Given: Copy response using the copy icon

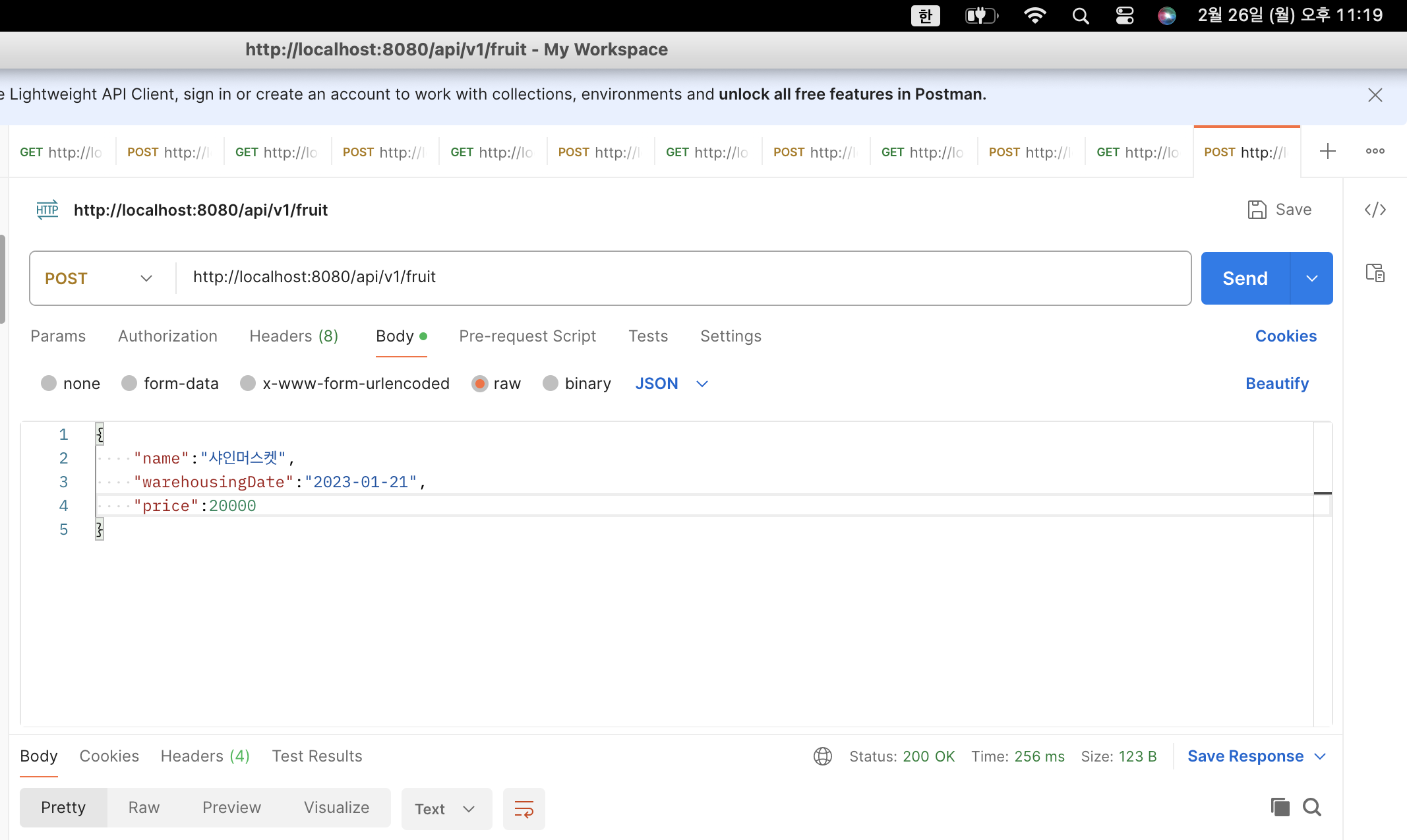Looking at the screenshot, I should coord(1279,807).
